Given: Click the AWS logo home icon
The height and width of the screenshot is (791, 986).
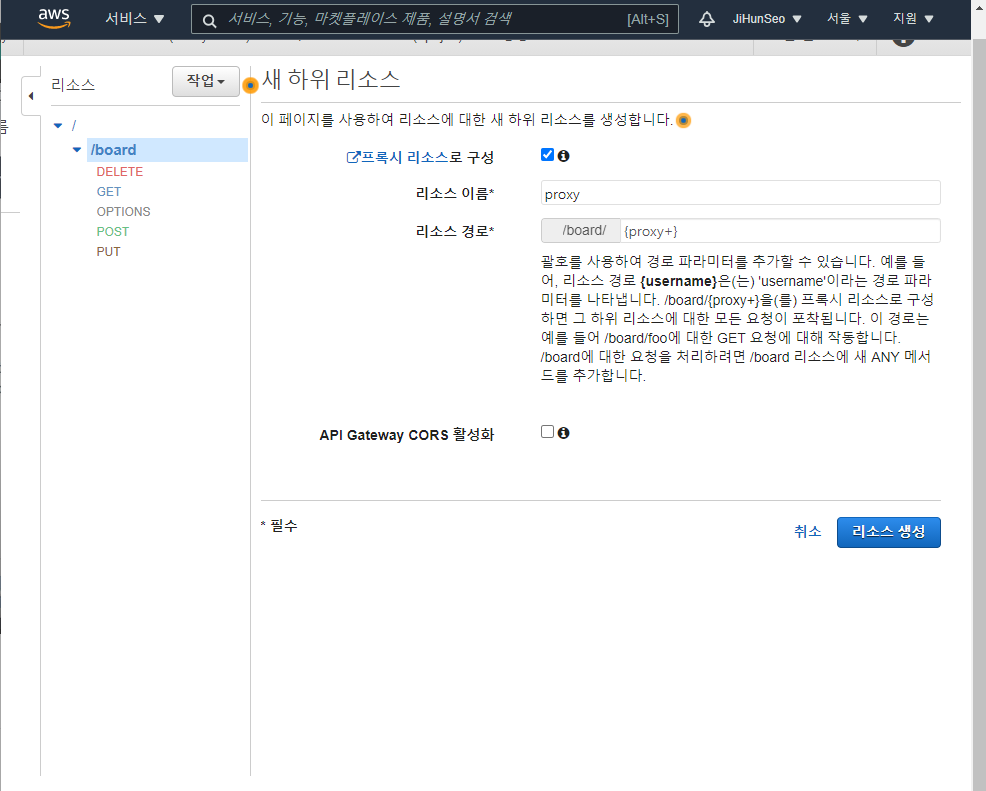Looking at the screenshot, I should click(x=53, y=19).
